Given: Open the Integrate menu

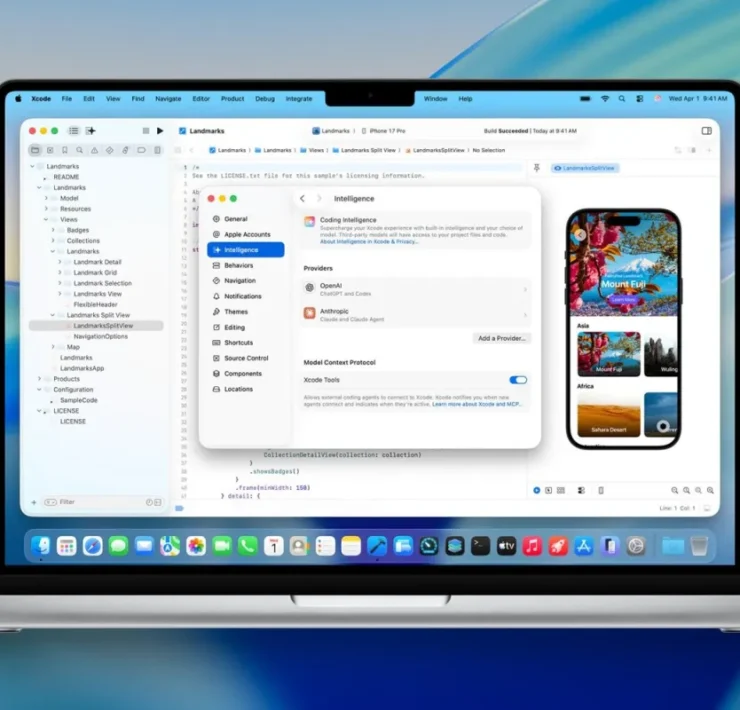Looking at the screenshot, I should tap(299, 99).
